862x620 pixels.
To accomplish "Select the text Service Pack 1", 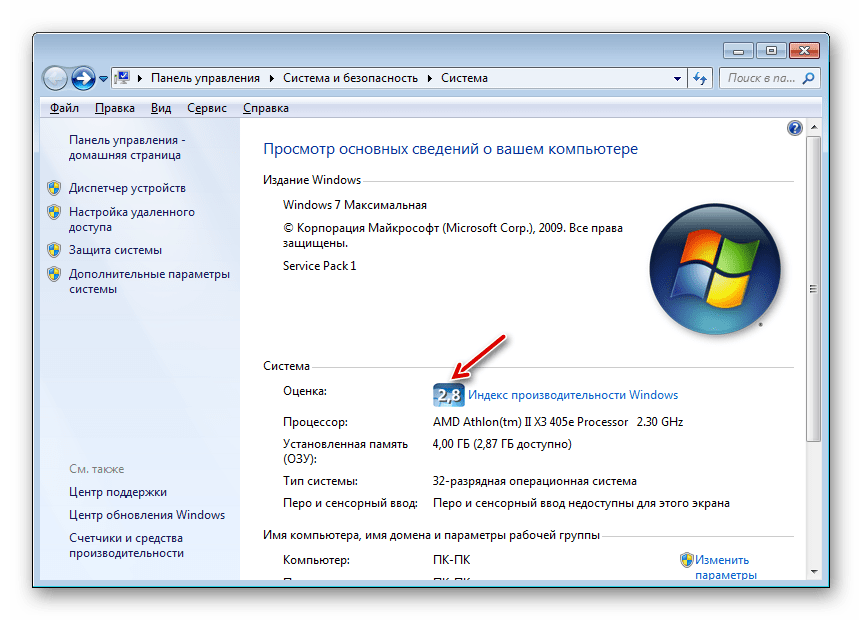I will [319, 266].
